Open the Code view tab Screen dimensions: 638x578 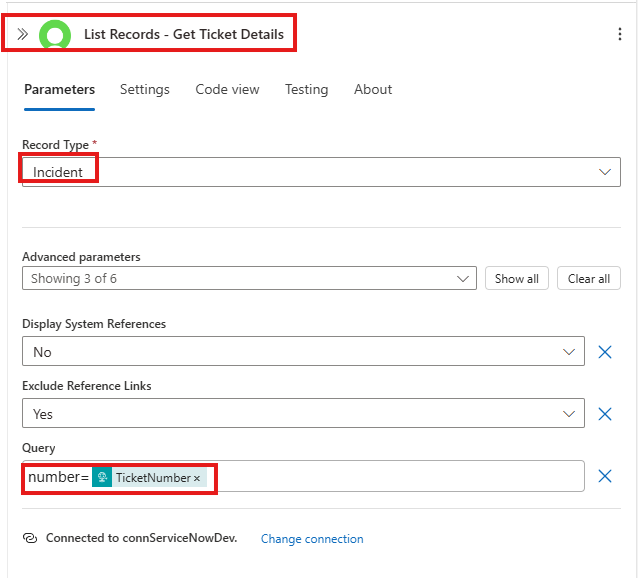click(227, 89)
